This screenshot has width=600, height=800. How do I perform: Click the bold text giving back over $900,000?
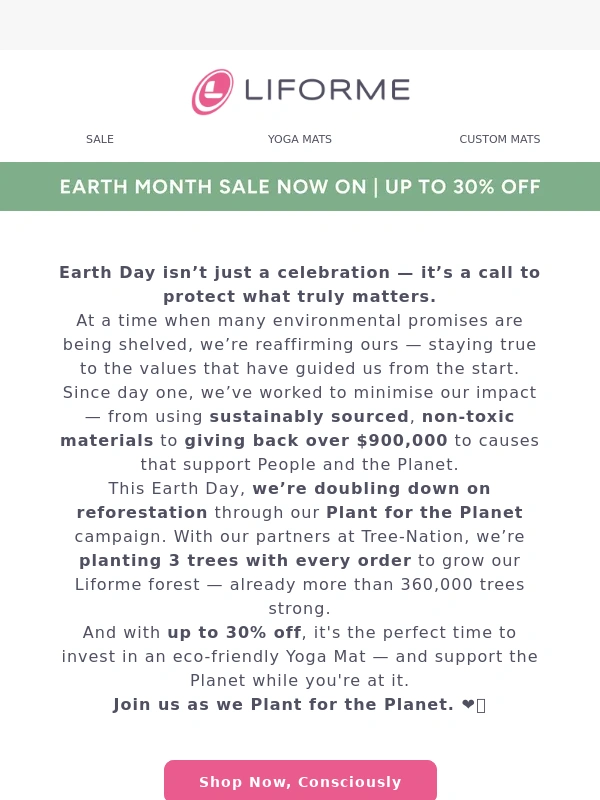pyautogui.click(x=316, y=440)
